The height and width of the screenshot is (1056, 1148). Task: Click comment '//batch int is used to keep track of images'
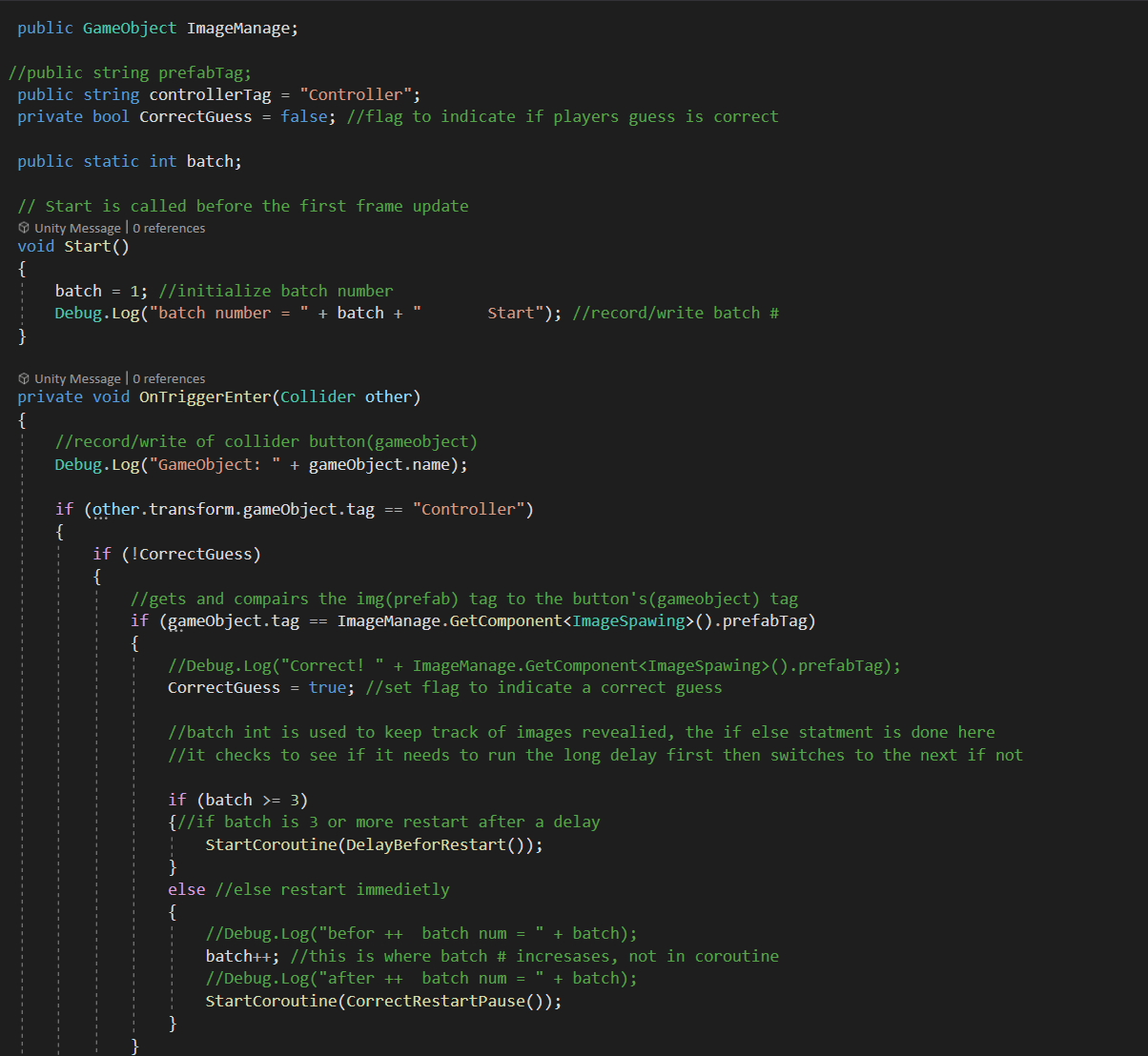point(582,732)
